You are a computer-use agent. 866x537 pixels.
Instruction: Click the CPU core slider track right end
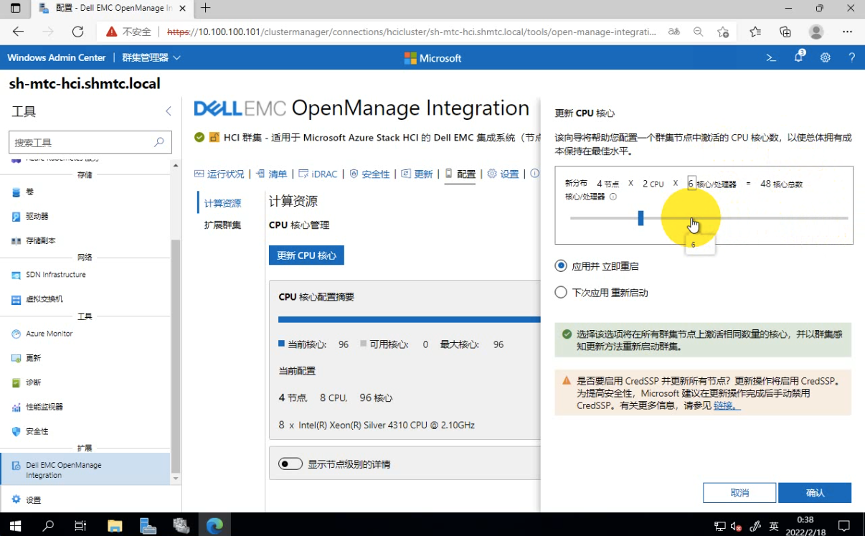click(x=845, y=218)
